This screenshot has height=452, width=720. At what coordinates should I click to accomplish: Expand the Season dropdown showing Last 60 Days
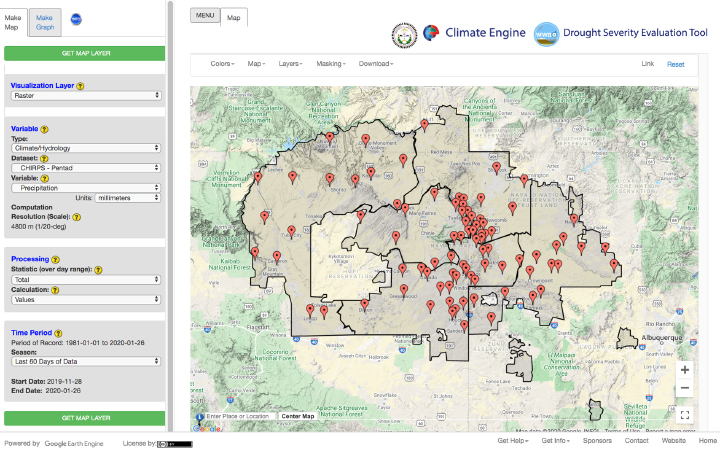85,361
